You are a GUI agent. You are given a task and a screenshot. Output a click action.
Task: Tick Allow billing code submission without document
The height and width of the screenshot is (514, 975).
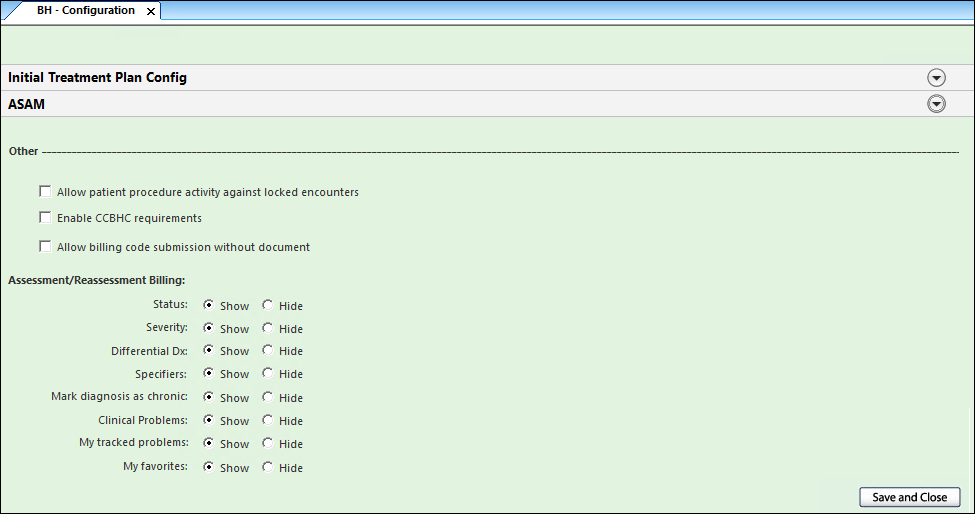[x=45, y=246]
